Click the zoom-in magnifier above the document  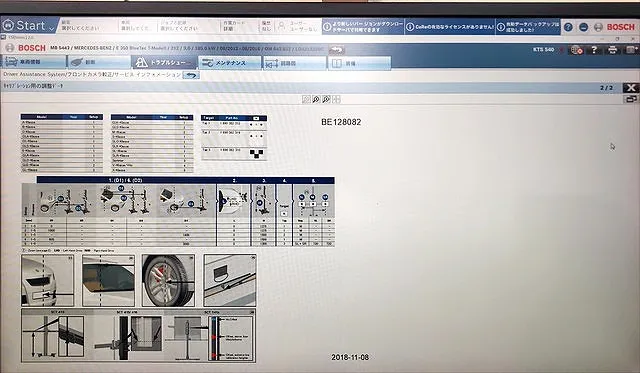(x=316, y=99)
